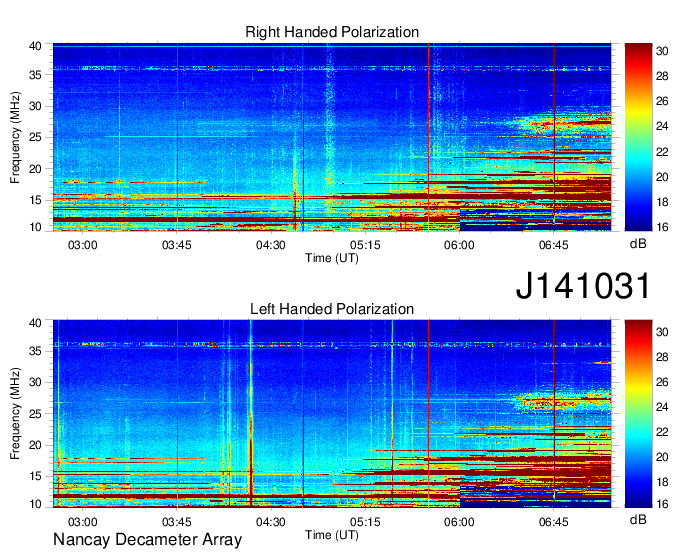Click the 05:15 time tick on the lower plot

(365, 522)
